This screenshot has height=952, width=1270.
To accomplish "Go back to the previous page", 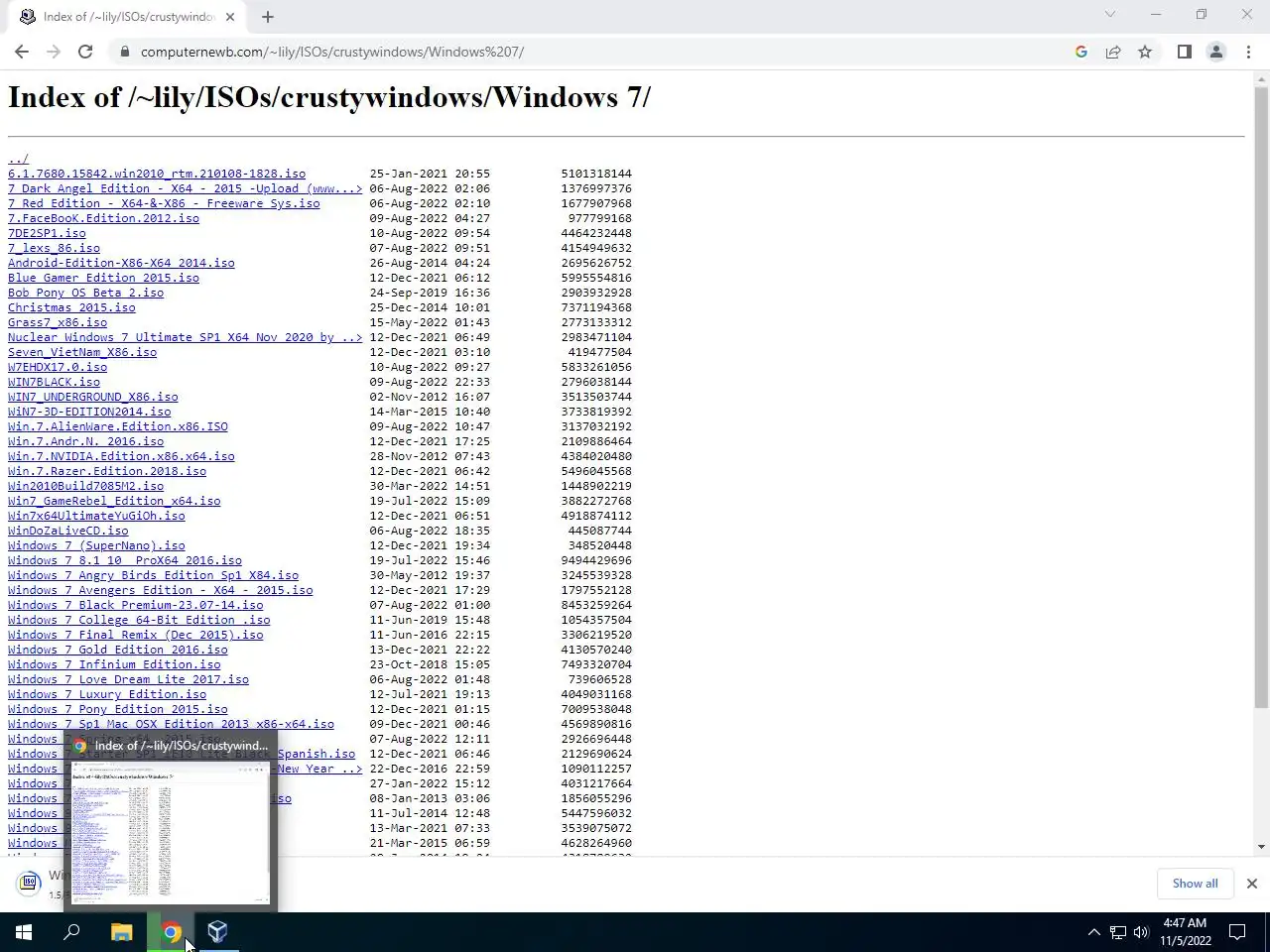I will [22, 52].
